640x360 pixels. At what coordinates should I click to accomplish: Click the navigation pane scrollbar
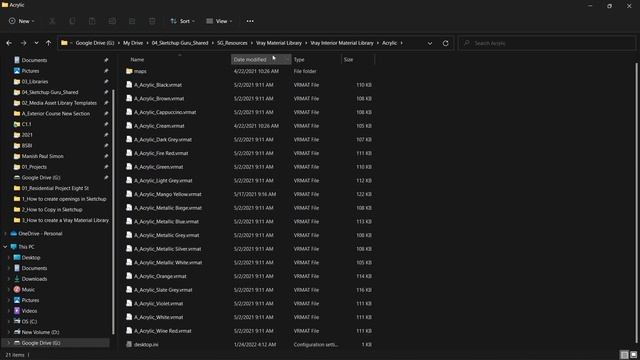[x=113, y=212]
